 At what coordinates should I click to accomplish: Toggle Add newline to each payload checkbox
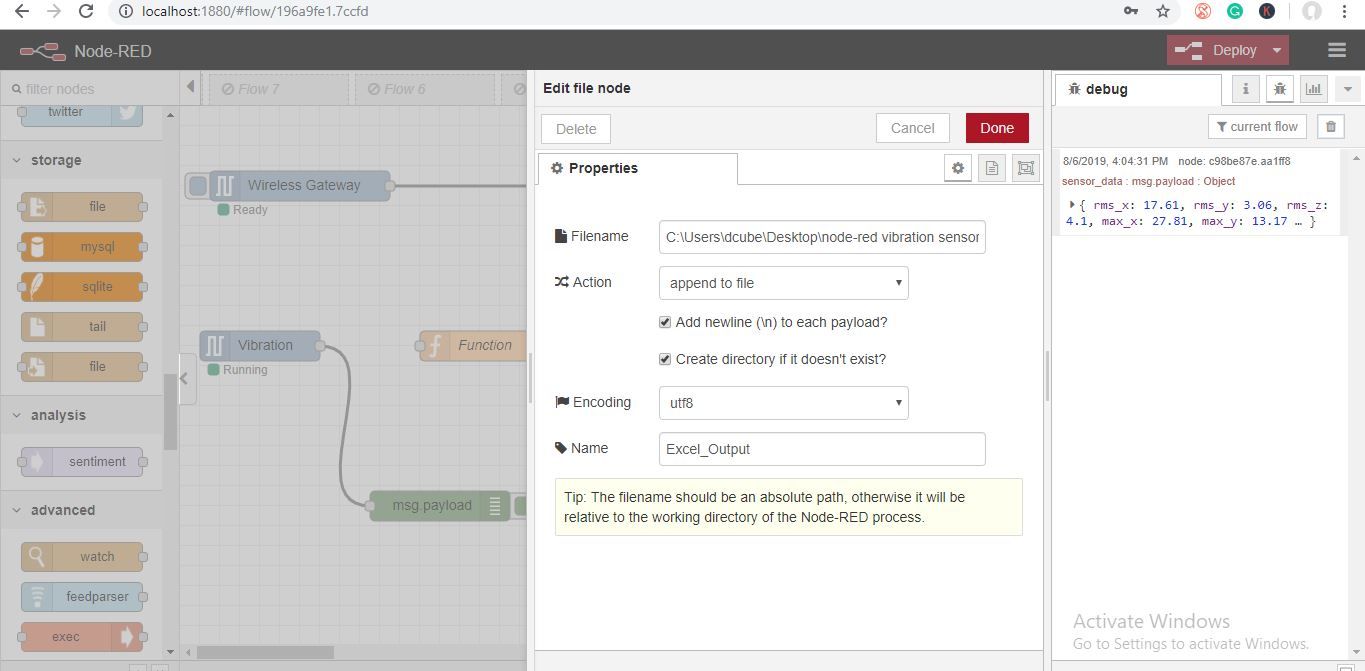(665, 322)
